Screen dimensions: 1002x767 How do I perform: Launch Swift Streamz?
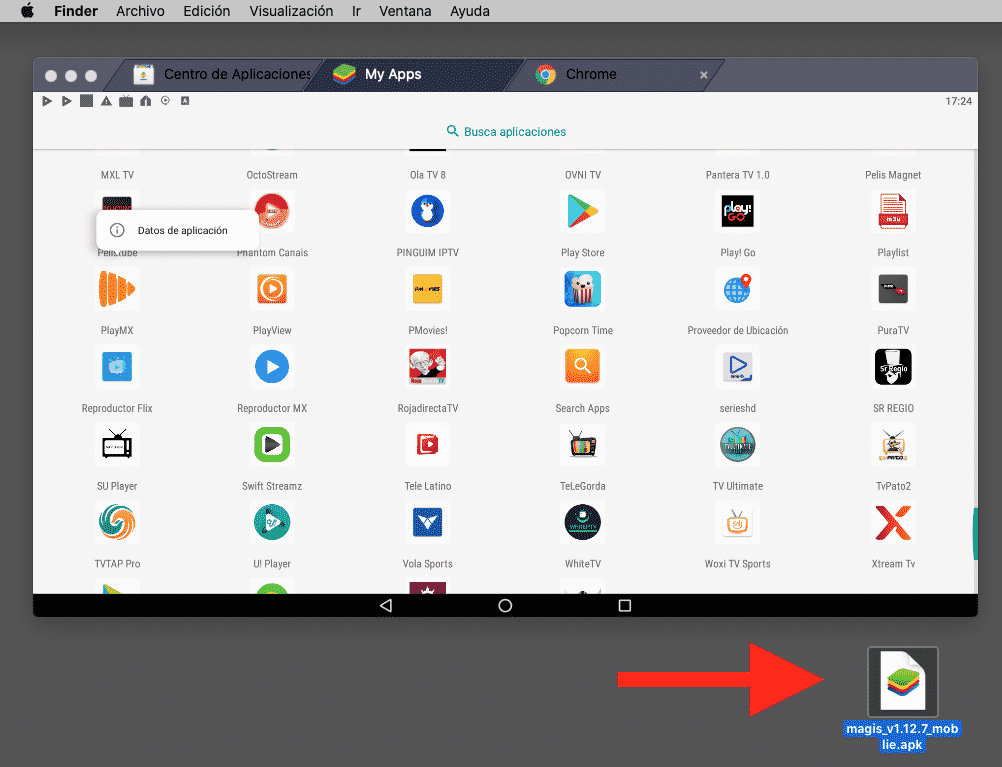tap(271, 444)
